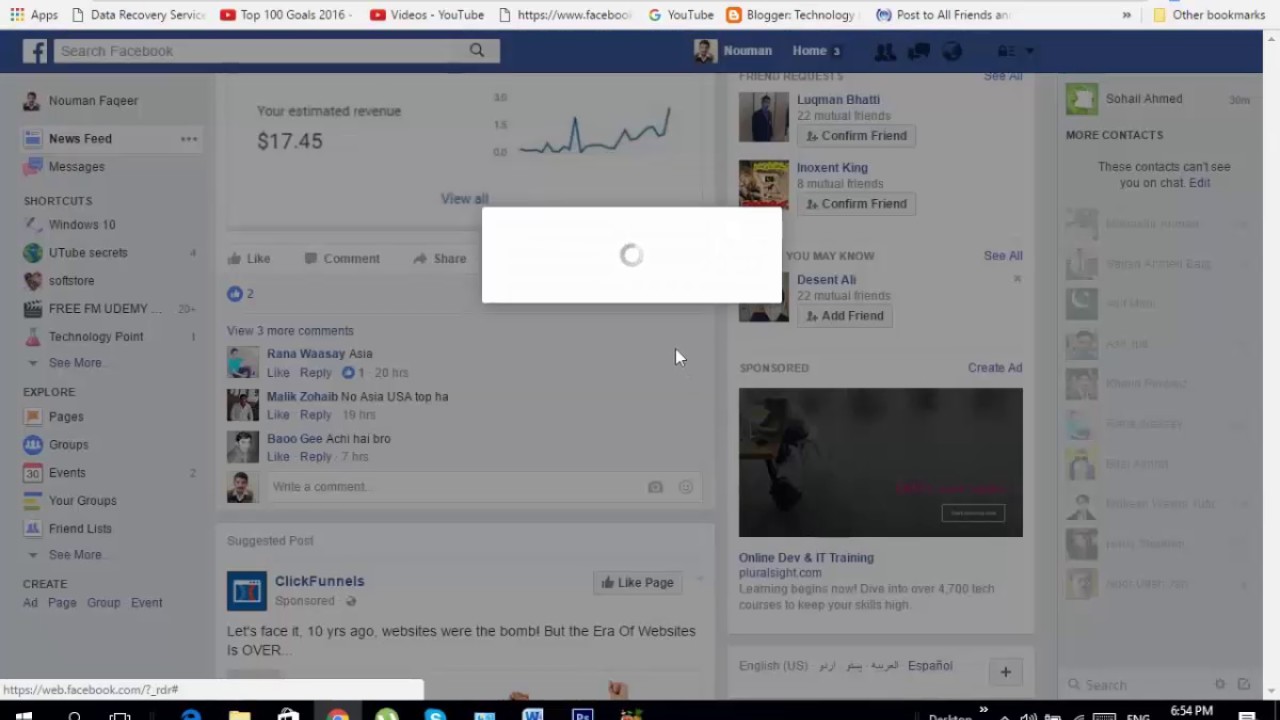Screen dimensions: 1280x720
Task: Open the friend requests icon
Action: click(884, 51)
